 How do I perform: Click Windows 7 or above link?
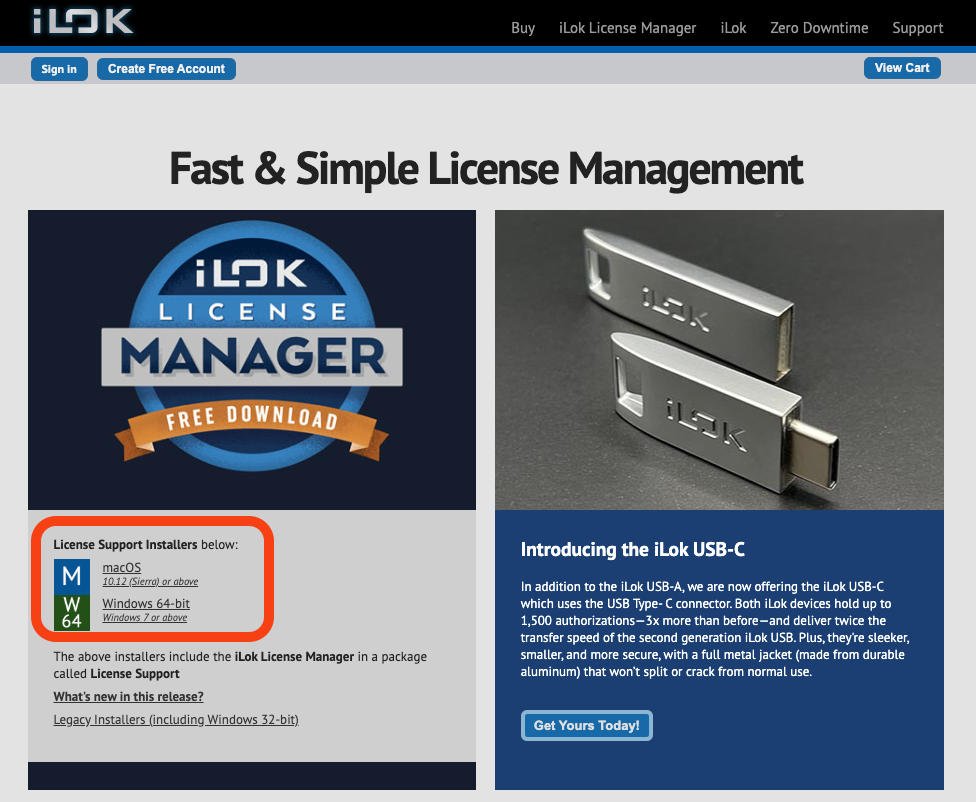(144, 618)
